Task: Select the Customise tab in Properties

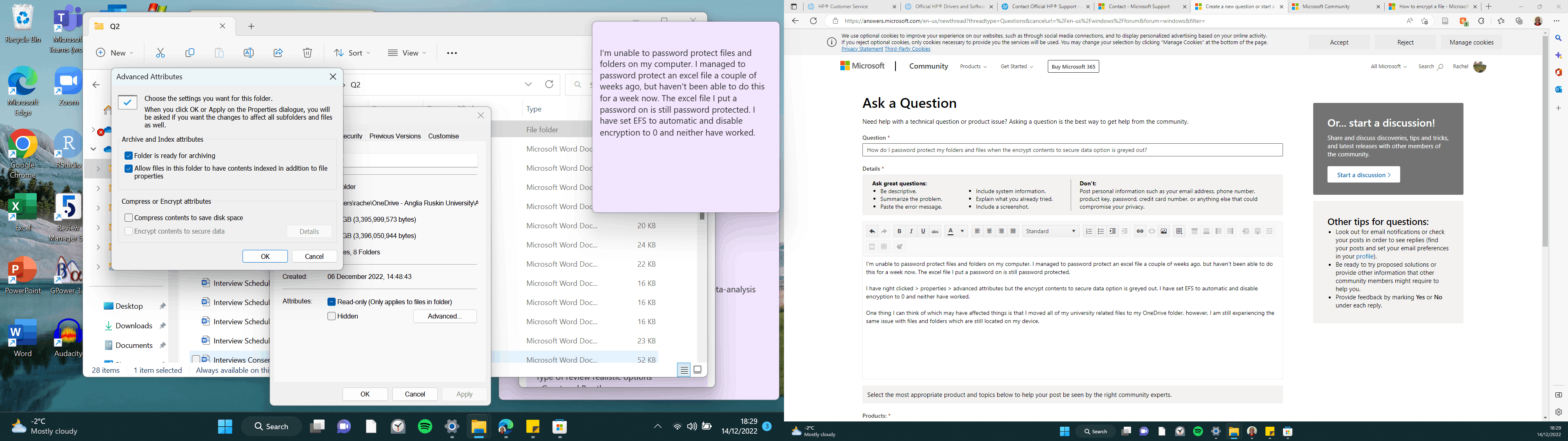Action: [x=443, y=136]
